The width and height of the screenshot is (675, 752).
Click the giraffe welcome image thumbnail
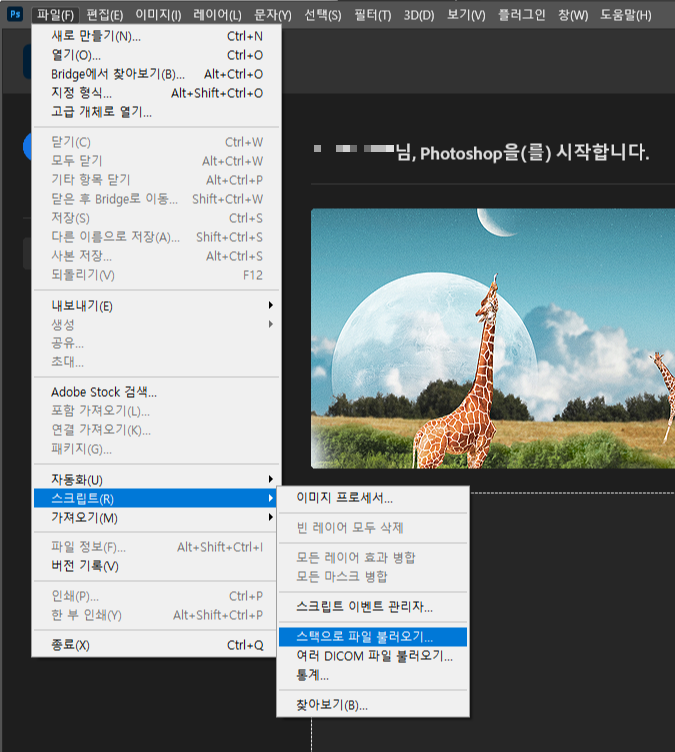coord(493,338)
